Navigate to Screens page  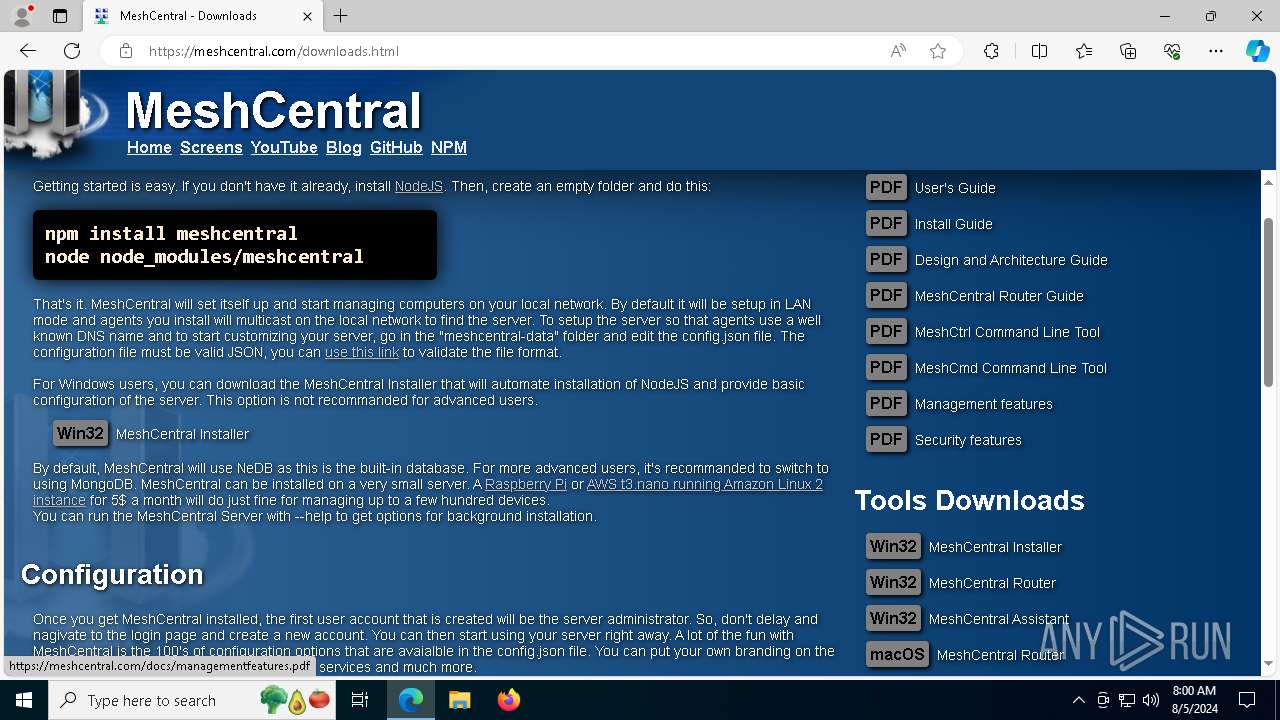click(211, 147)
